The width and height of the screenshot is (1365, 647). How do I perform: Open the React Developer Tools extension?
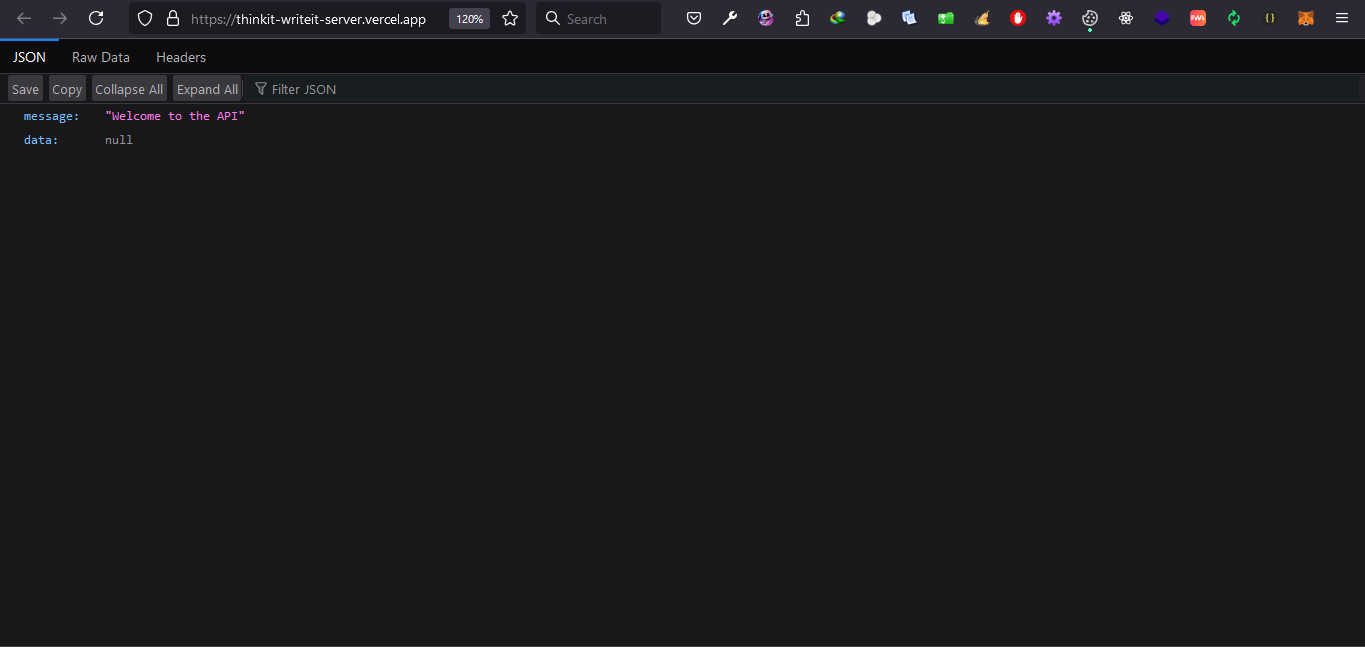tap(1126, 18)
